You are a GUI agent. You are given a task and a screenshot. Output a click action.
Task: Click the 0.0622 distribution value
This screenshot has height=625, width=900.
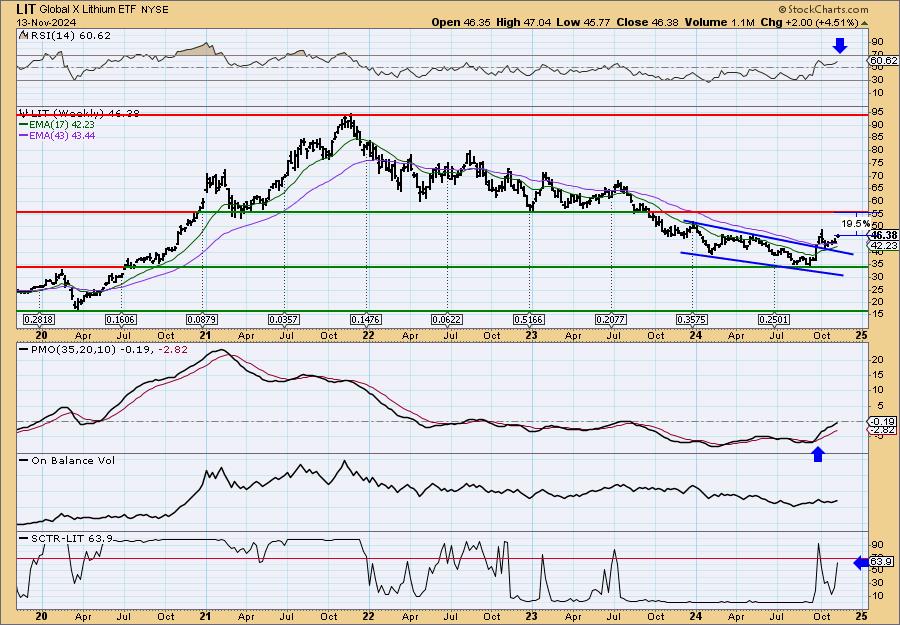(x=447, y=319)
